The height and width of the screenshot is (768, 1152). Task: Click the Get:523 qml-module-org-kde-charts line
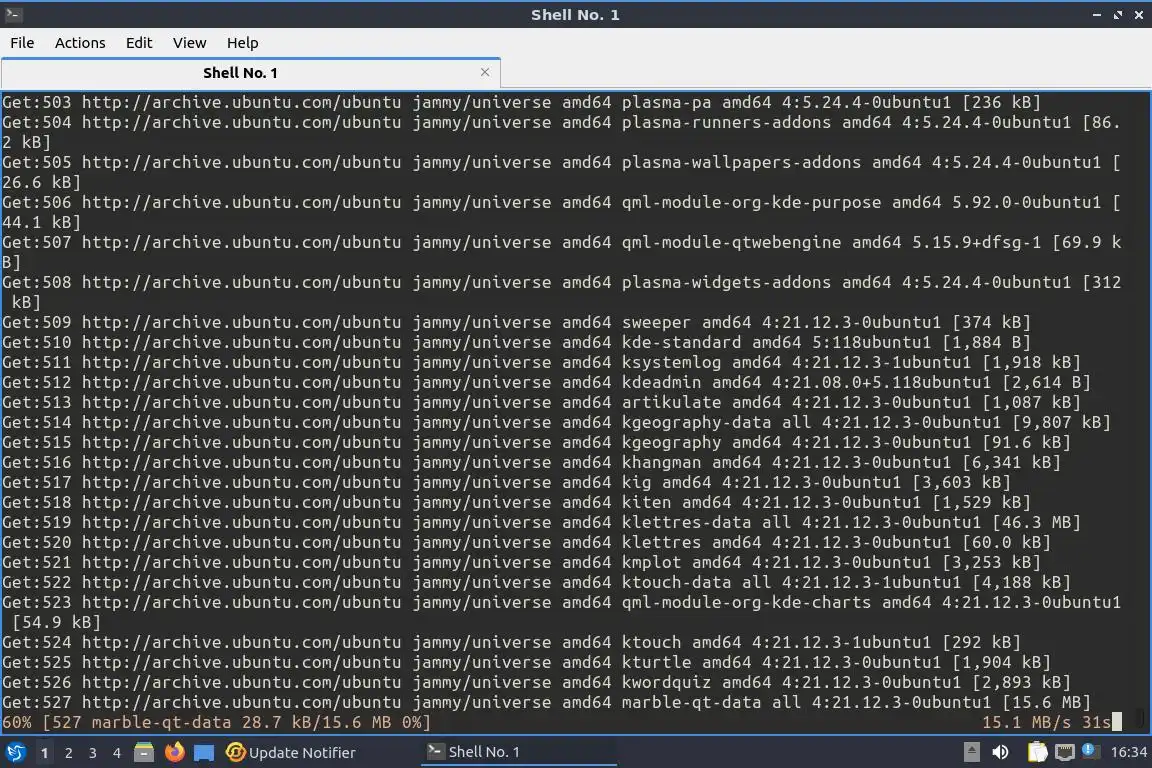coord(561,611)
